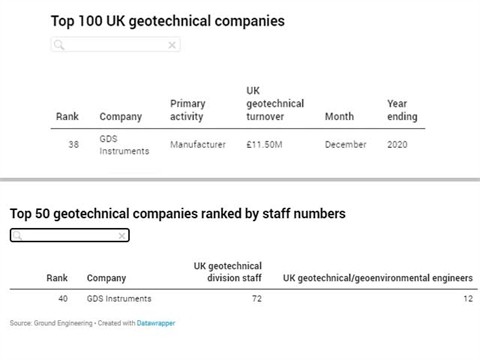
Task: Sort staff table by Company header
Action: click(106, 278)
